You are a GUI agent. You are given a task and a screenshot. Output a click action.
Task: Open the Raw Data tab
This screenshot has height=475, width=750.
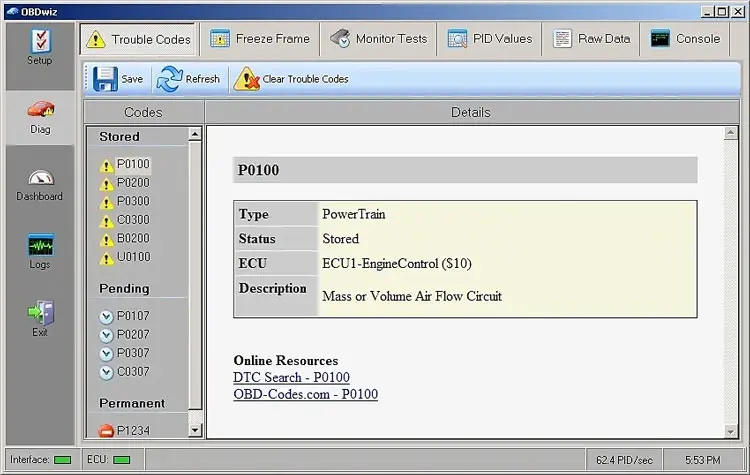(x=591, y=39)
